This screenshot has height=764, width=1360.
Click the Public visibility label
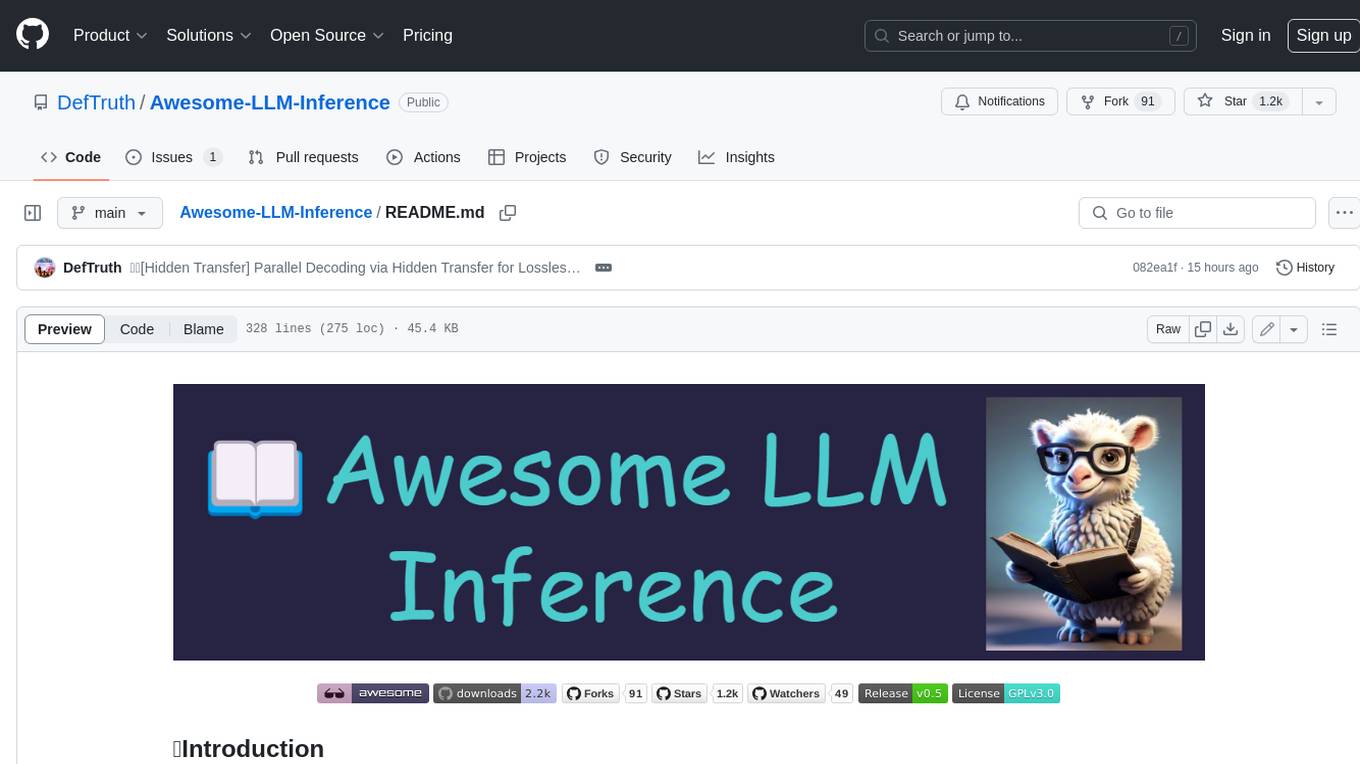[x=424, y=102]
